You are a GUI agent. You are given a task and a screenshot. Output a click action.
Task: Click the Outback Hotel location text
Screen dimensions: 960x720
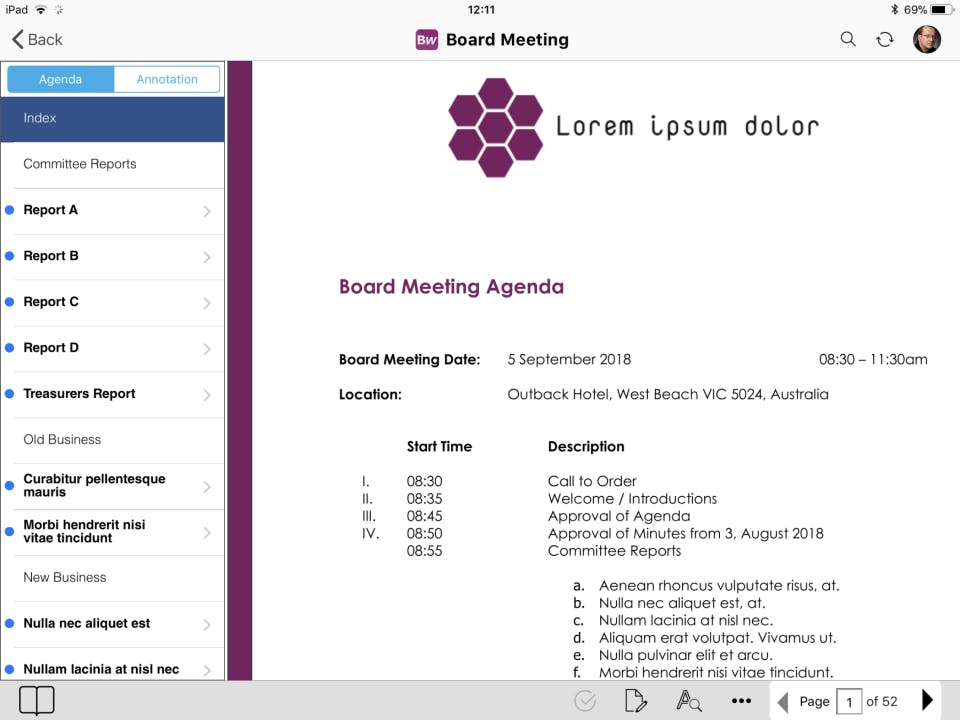pos(667,394)
